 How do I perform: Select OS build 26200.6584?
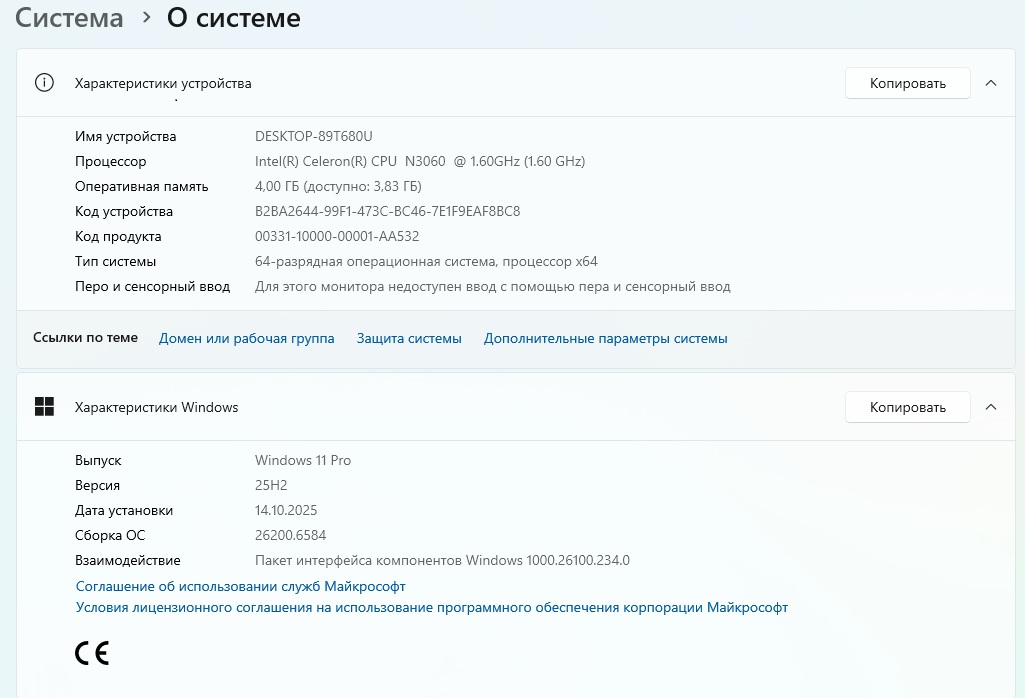tap(290, 535)
